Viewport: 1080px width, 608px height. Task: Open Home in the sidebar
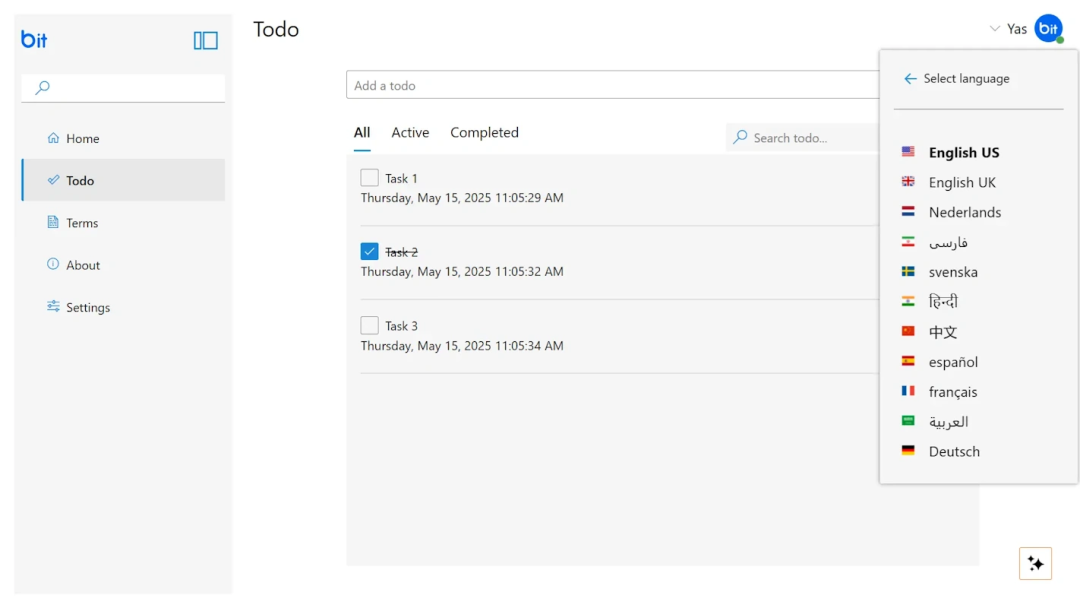(x=123, y=138)
